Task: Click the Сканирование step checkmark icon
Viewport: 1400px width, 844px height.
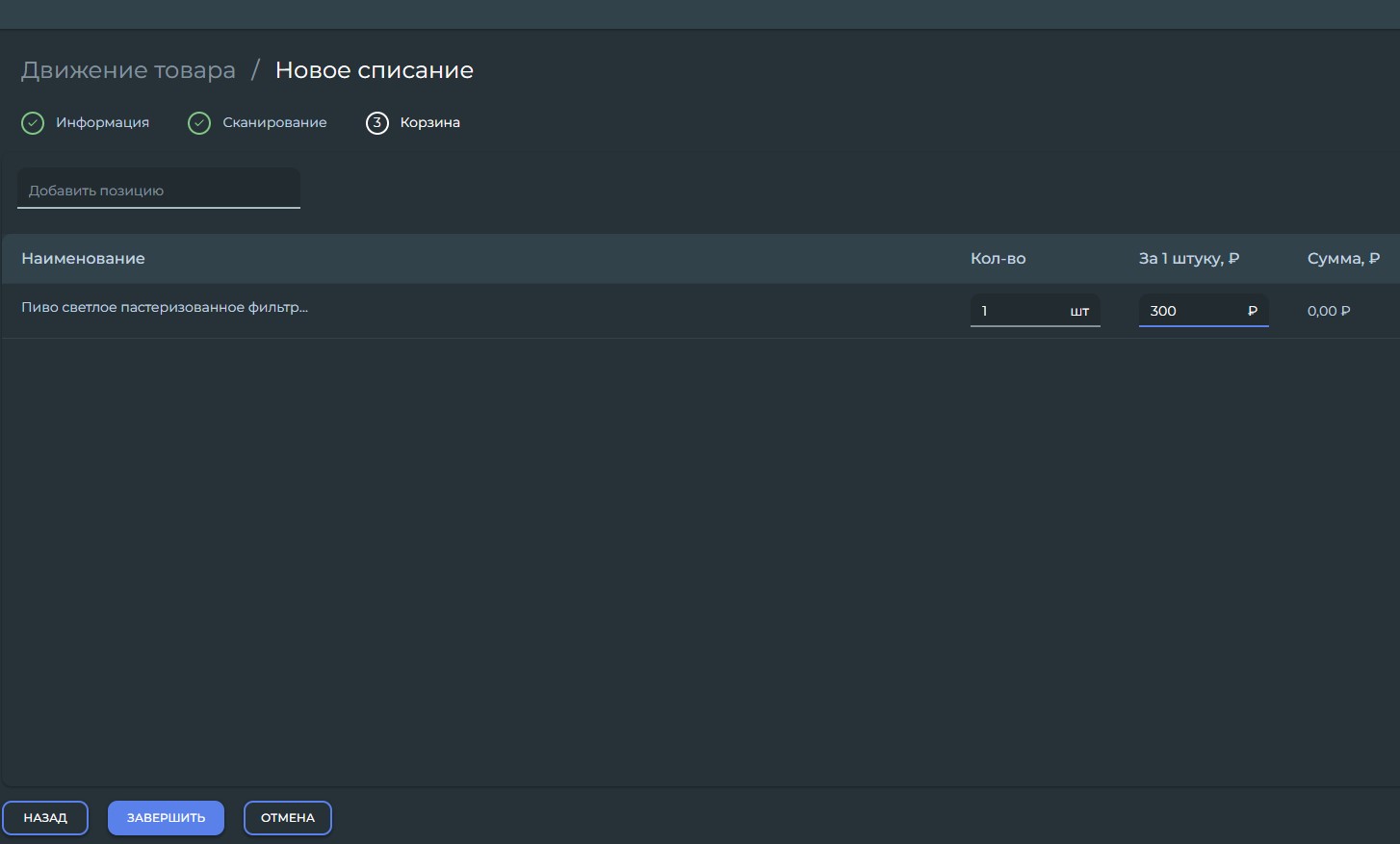Action: [x=199, y=123]
